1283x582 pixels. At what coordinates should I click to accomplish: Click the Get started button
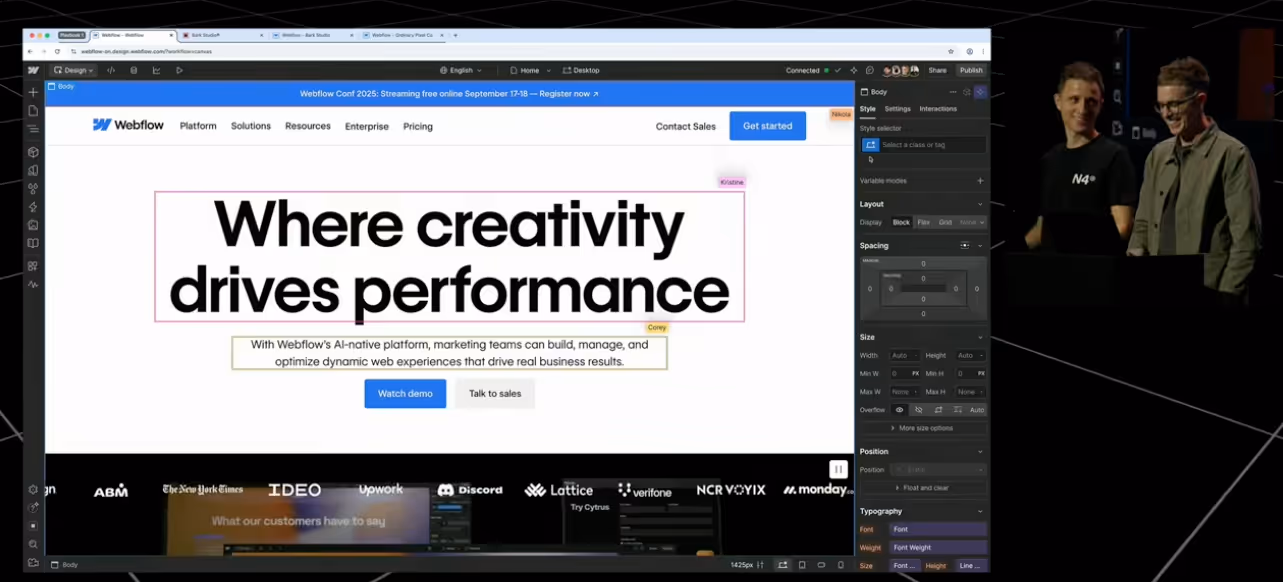[767, 126]
